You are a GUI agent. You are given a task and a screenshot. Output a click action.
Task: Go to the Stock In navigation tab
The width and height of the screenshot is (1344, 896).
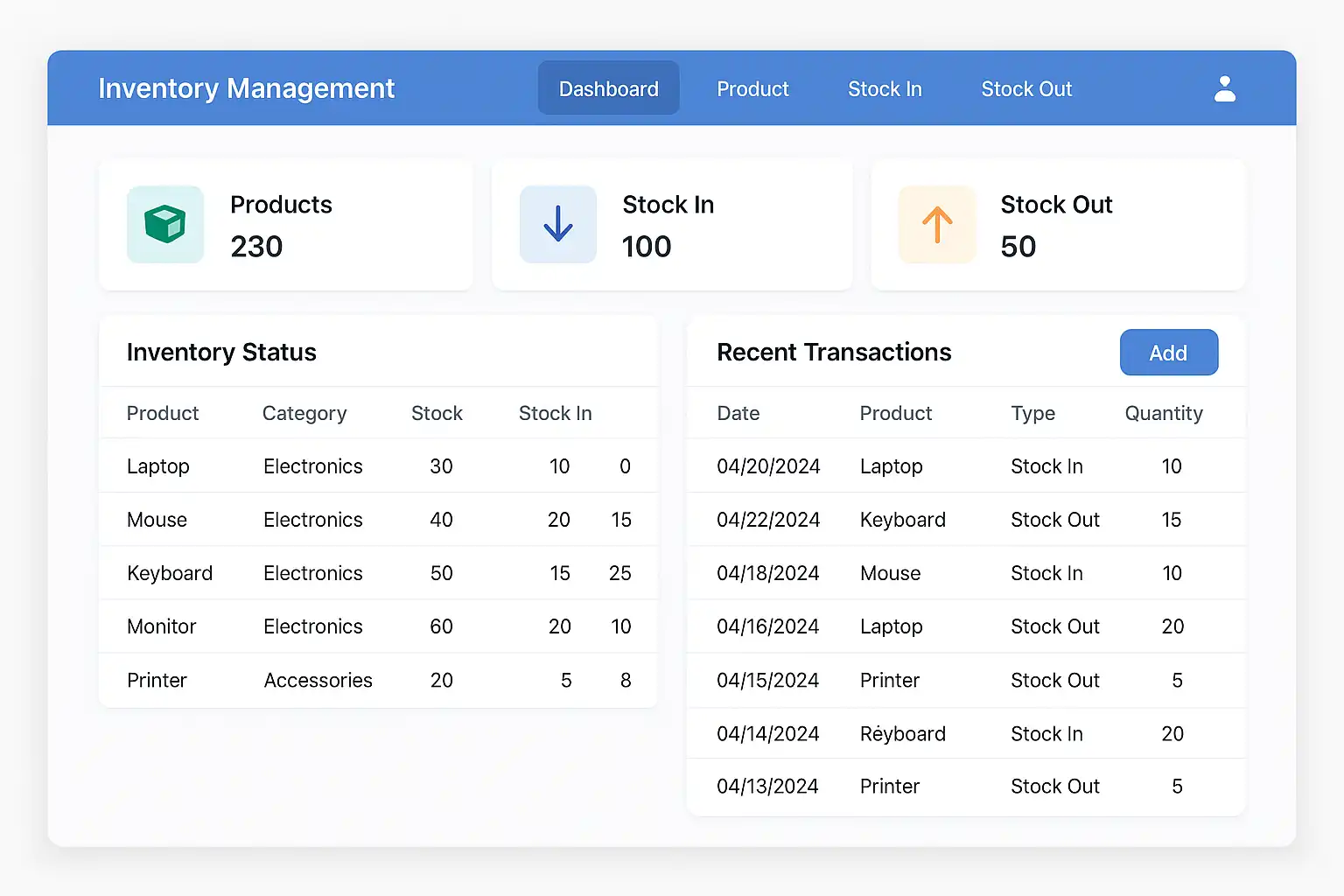click(x=885, y=88)
